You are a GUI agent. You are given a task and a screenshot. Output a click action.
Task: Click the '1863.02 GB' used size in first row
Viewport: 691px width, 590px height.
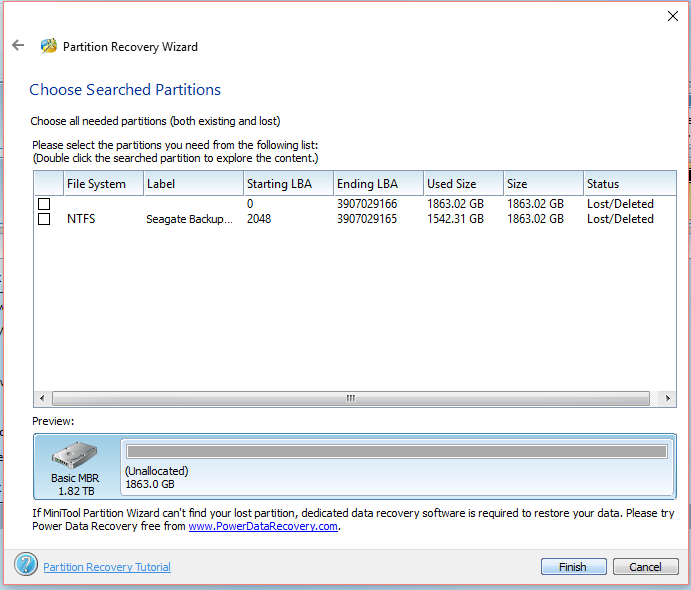click(455, 204)
